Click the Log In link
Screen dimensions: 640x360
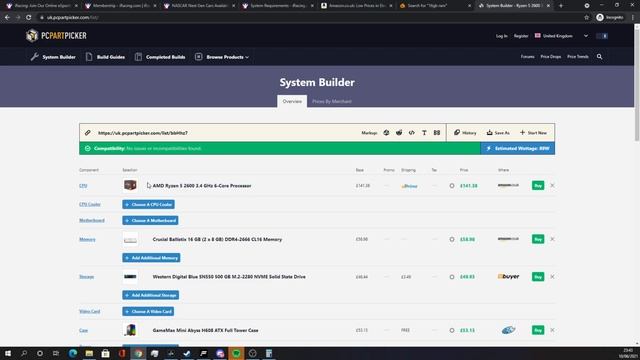coord(502,36)
